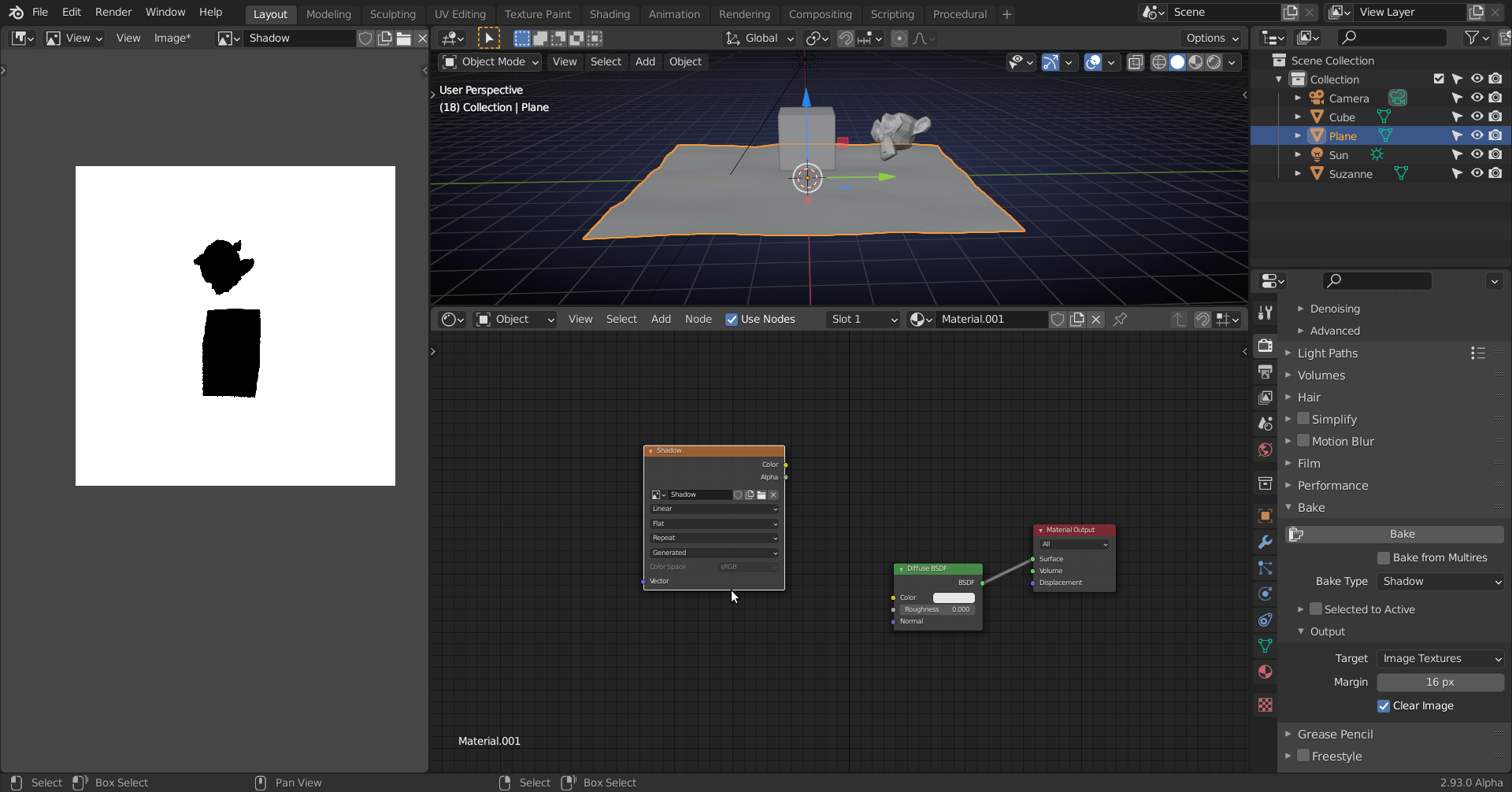Enable the Selected to Active checkbox

(x=1315, y=609)
